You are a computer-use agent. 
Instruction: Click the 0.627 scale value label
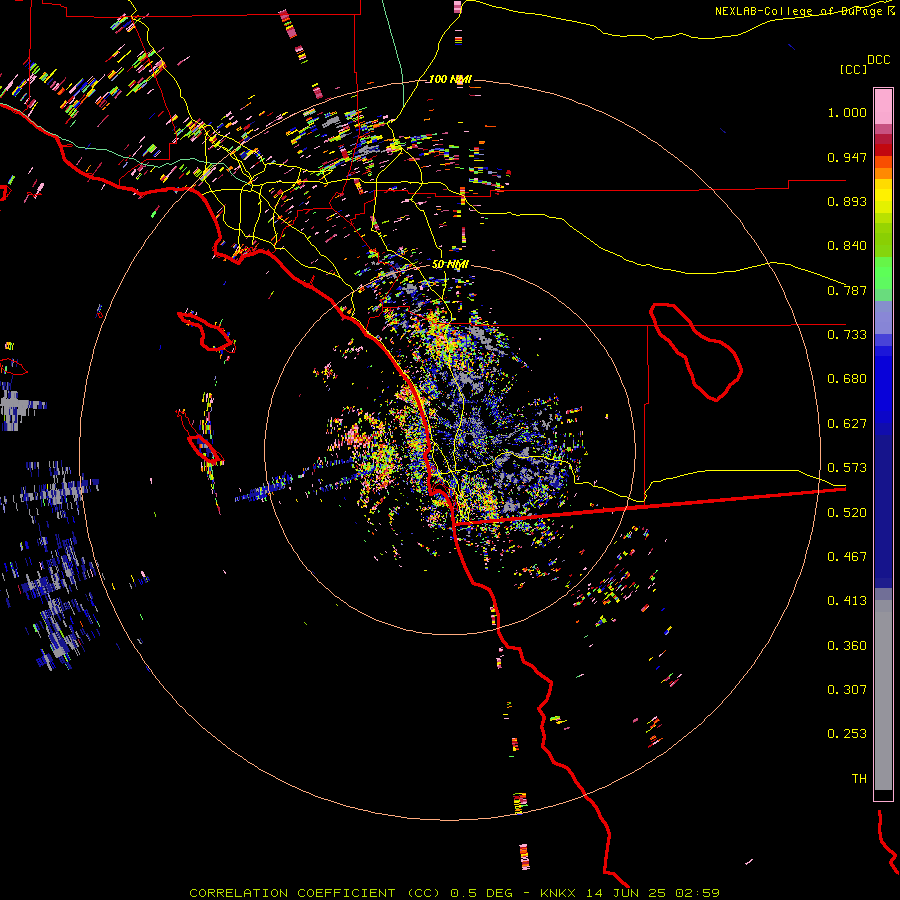click(847, 424)
